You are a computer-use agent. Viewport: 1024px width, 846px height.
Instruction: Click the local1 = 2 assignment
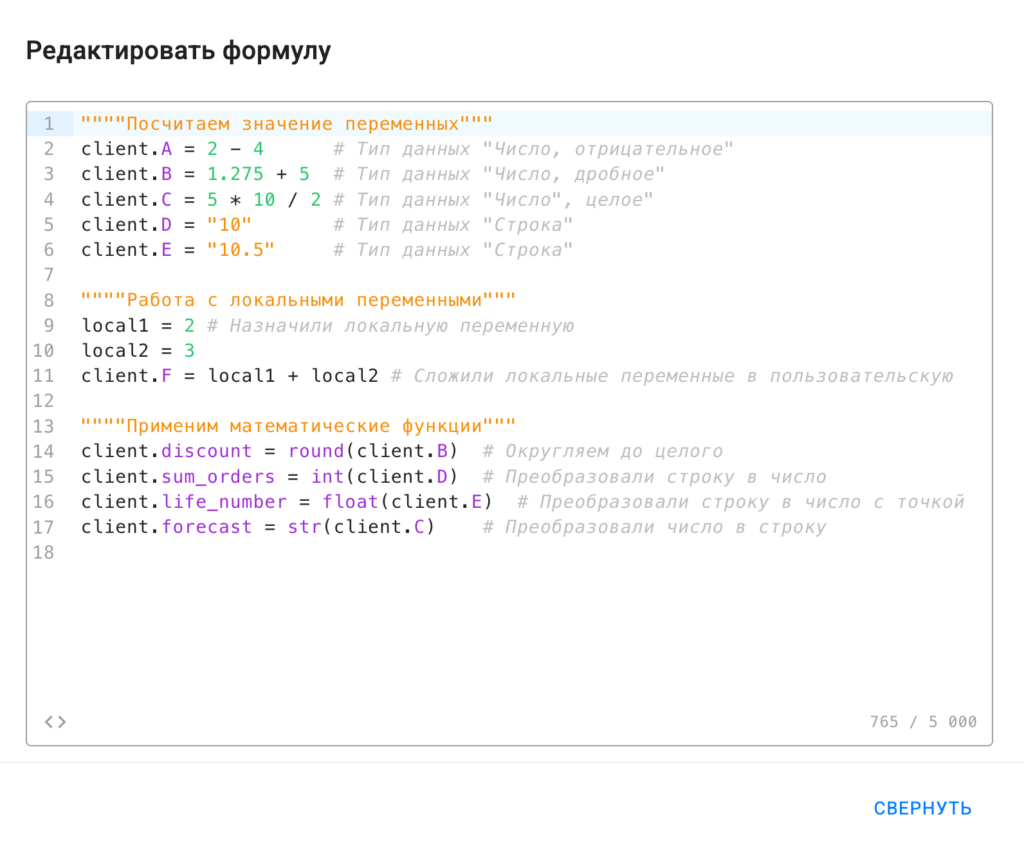point(137,325)
